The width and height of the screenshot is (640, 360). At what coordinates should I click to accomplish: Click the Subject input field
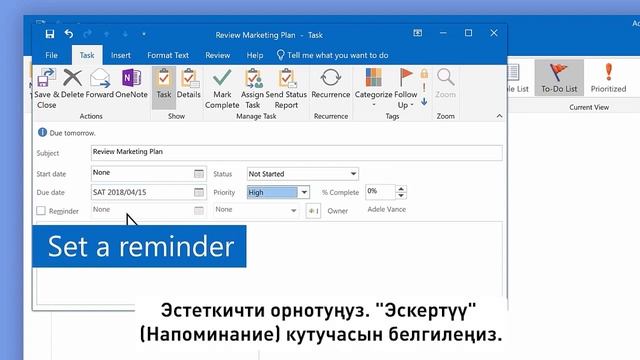[296, 152]
